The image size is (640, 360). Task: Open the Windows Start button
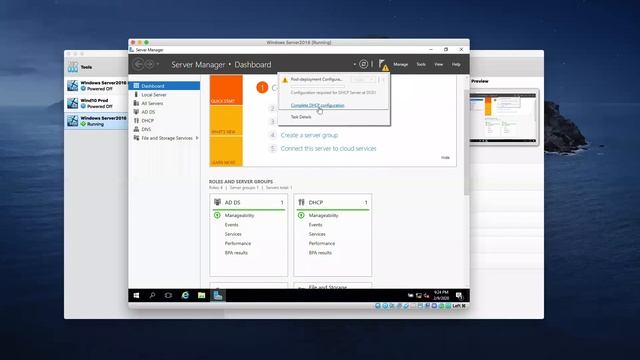point(136,295)
